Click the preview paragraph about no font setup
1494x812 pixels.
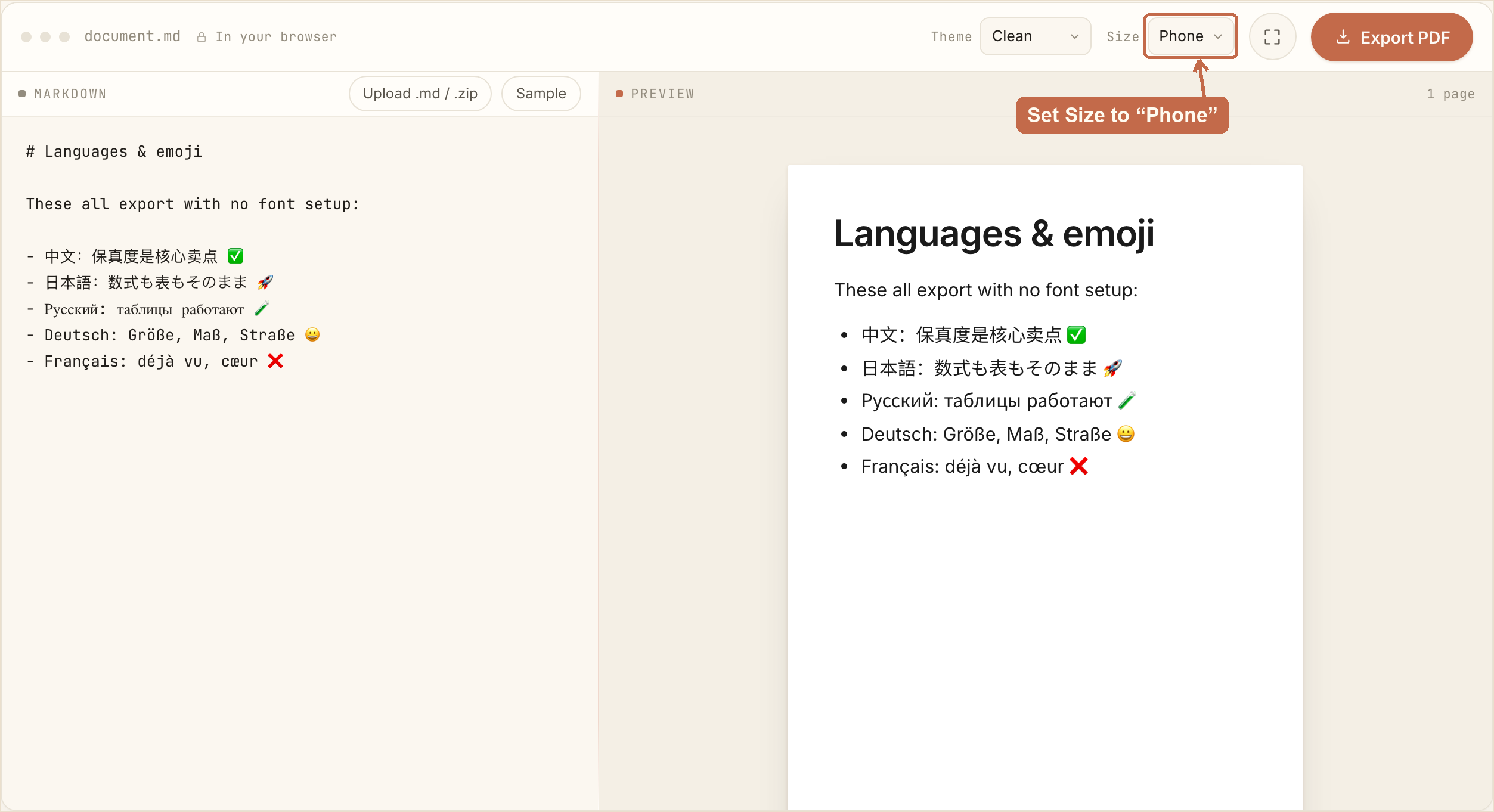point(986,290)
